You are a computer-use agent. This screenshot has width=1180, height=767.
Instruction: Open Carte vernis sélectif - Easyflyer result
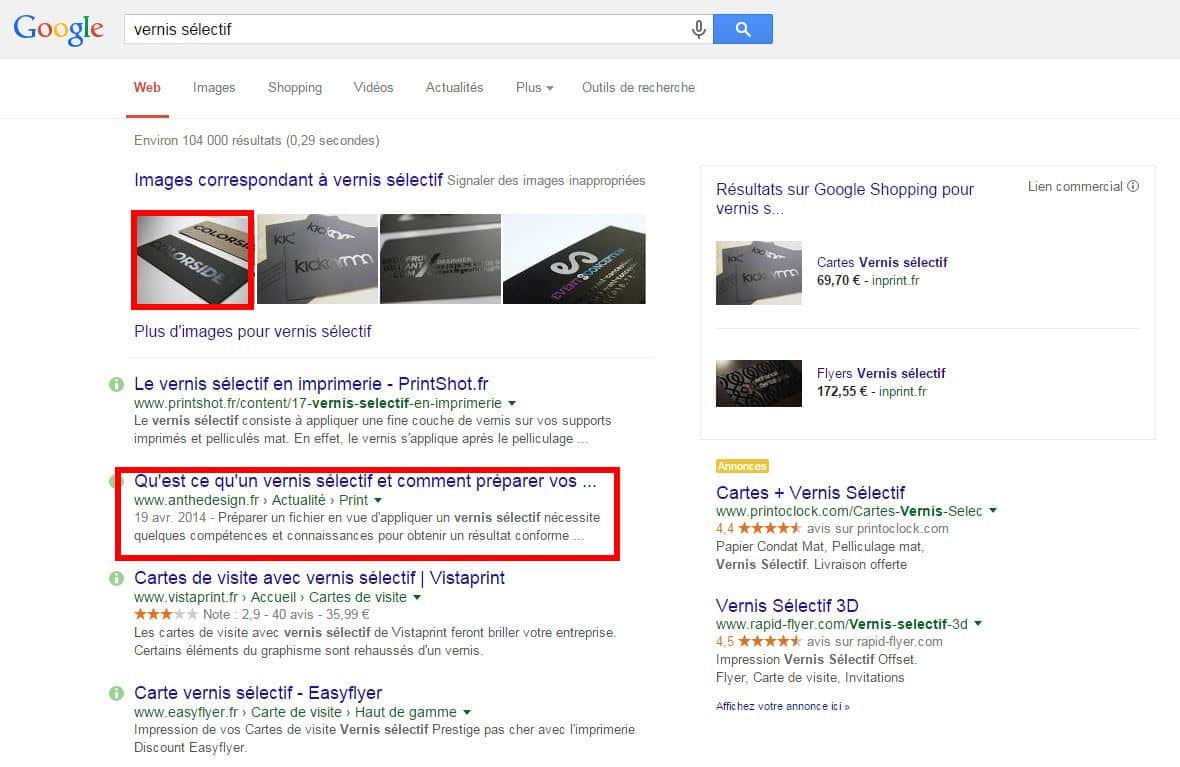coord(258,693)
